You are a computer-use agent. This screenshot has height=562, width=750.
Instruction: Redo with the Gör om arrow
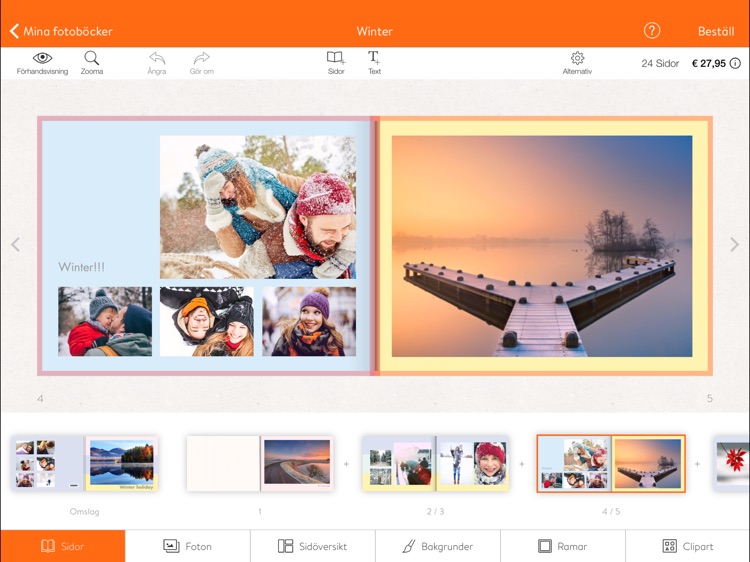202,59
